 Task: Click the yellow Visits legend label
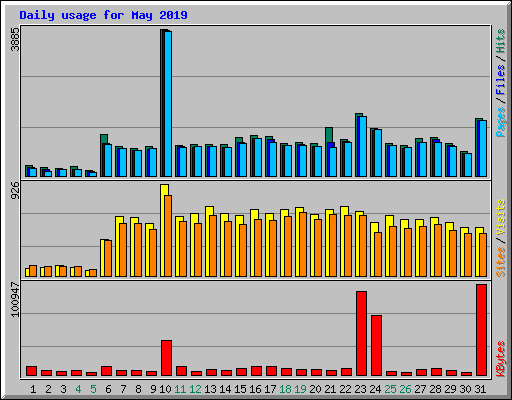coord(501,218)
